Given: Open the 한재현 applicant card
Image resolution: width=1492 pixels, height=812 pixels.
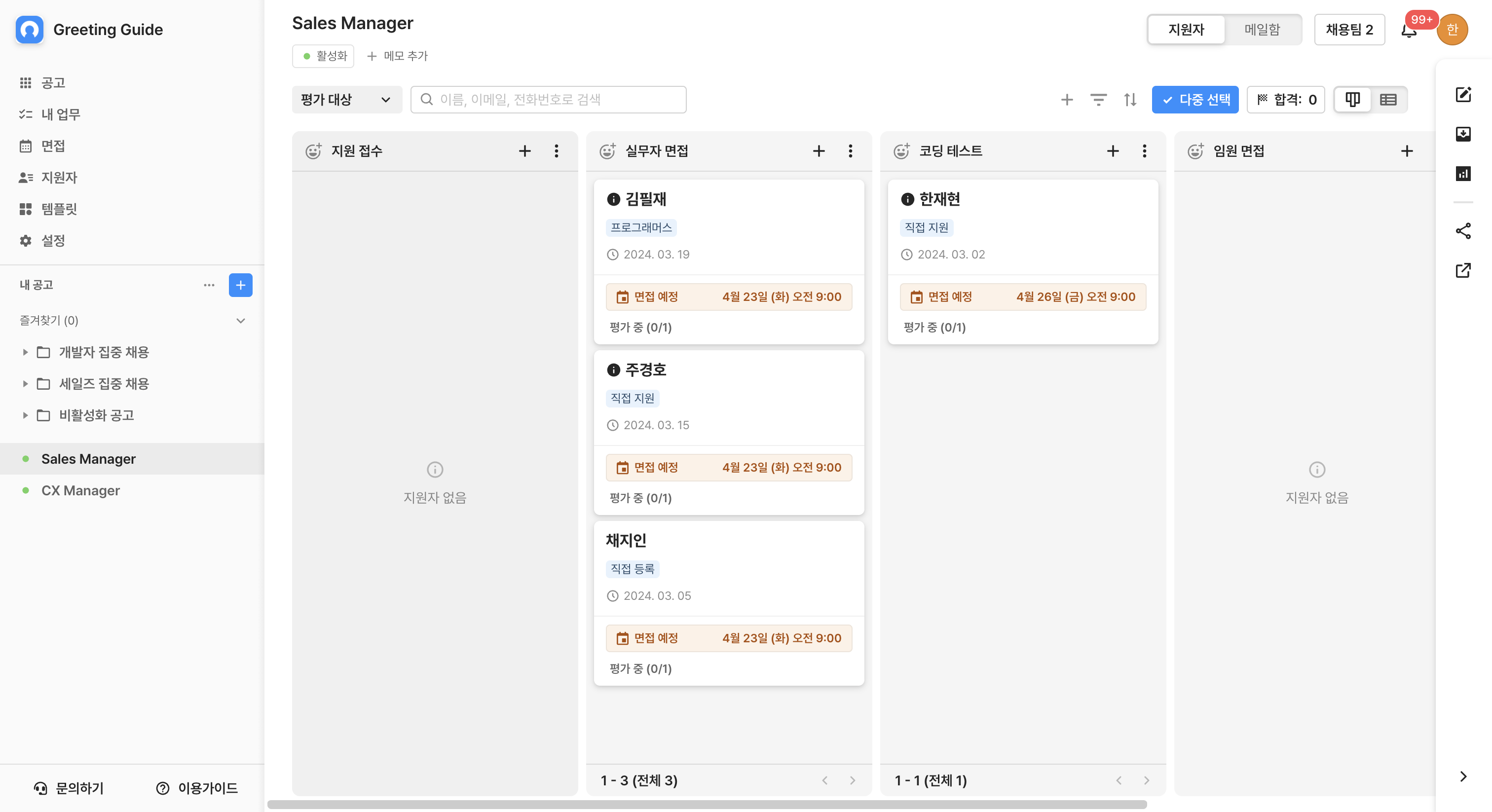Looking at the screenshot, I should pyautogui.click(x=1023, y=262).
